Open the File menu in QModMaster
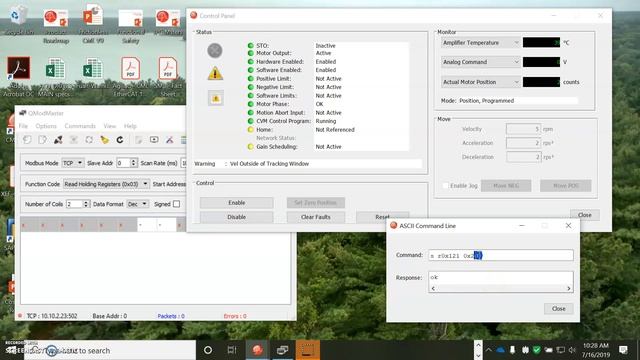The image size is (640, 360). point(23,126)
